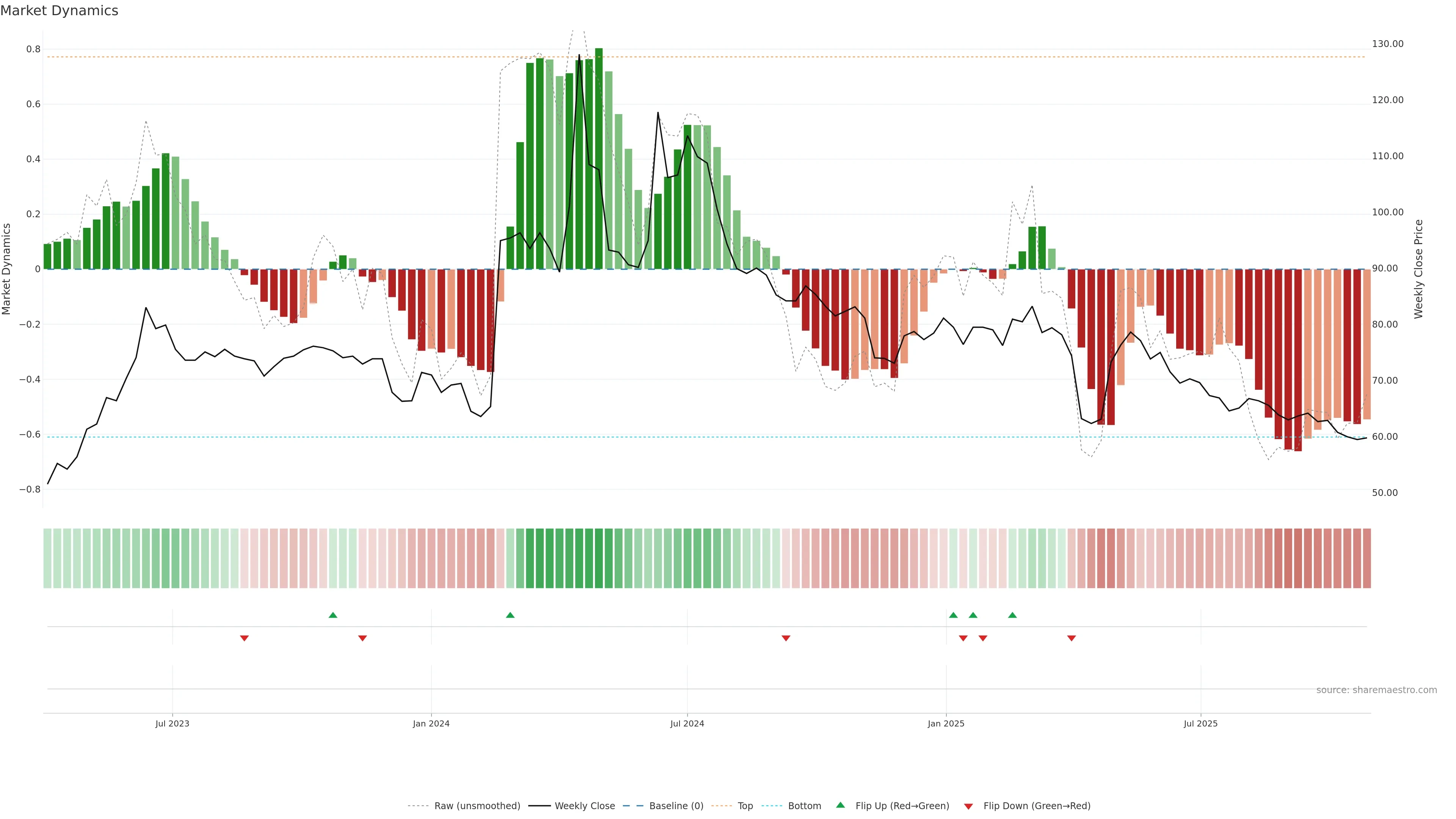Click the Jul 2025 x-axis label
The height and width of the screenshot is (819, 1456).
[x=1200, y=723]
